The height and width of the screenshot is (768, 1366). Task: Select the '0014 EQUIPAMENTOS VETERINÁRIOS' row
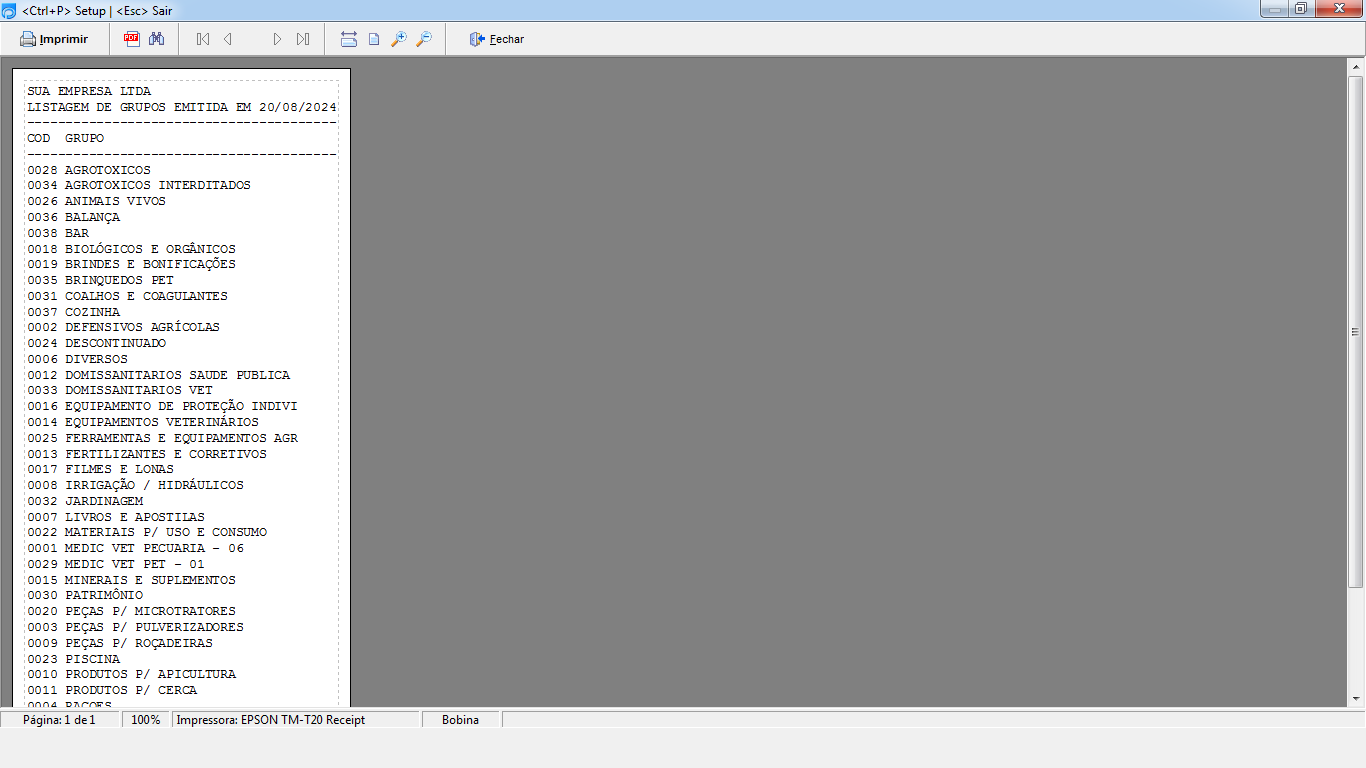(x=143, y=422)
